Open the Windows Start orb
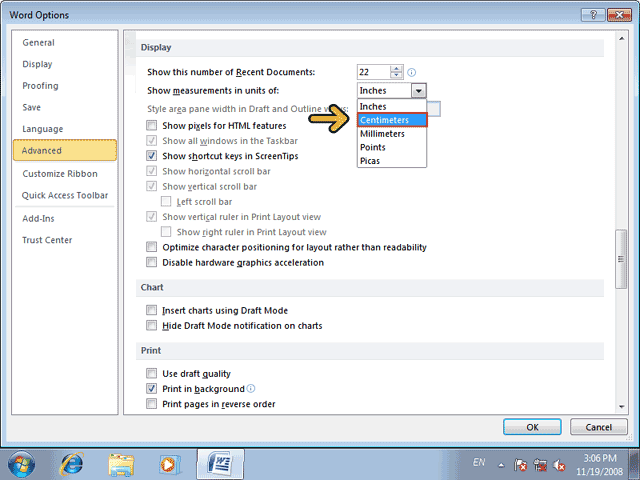Image resolution: width=640 pixels, height=480 pixels. tap(21, 464)
